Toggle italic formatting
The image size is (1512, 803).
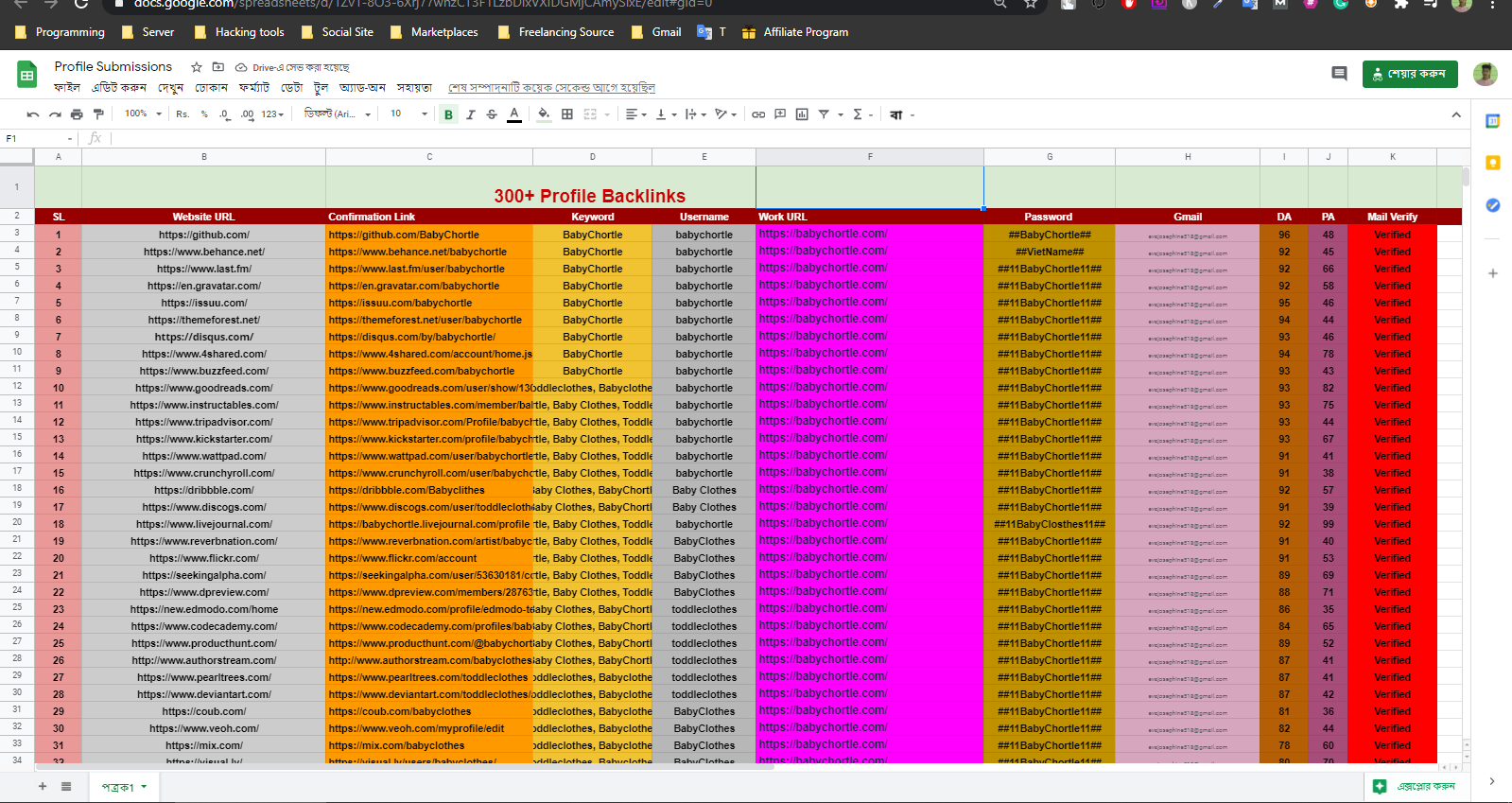point(470,114)
